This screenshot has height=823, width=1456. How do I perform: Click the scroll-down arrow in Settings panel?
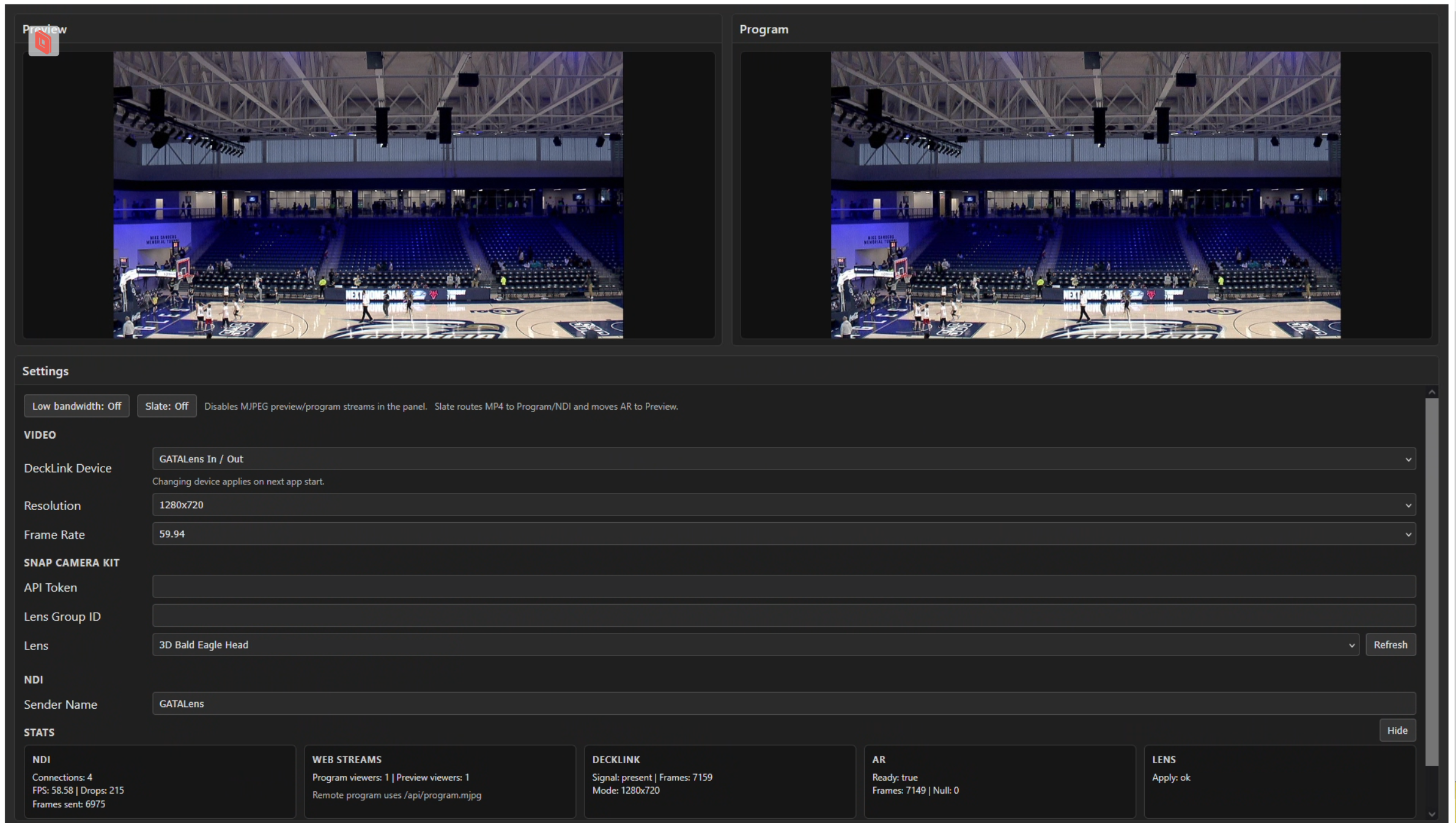(x=1432, y=814)
